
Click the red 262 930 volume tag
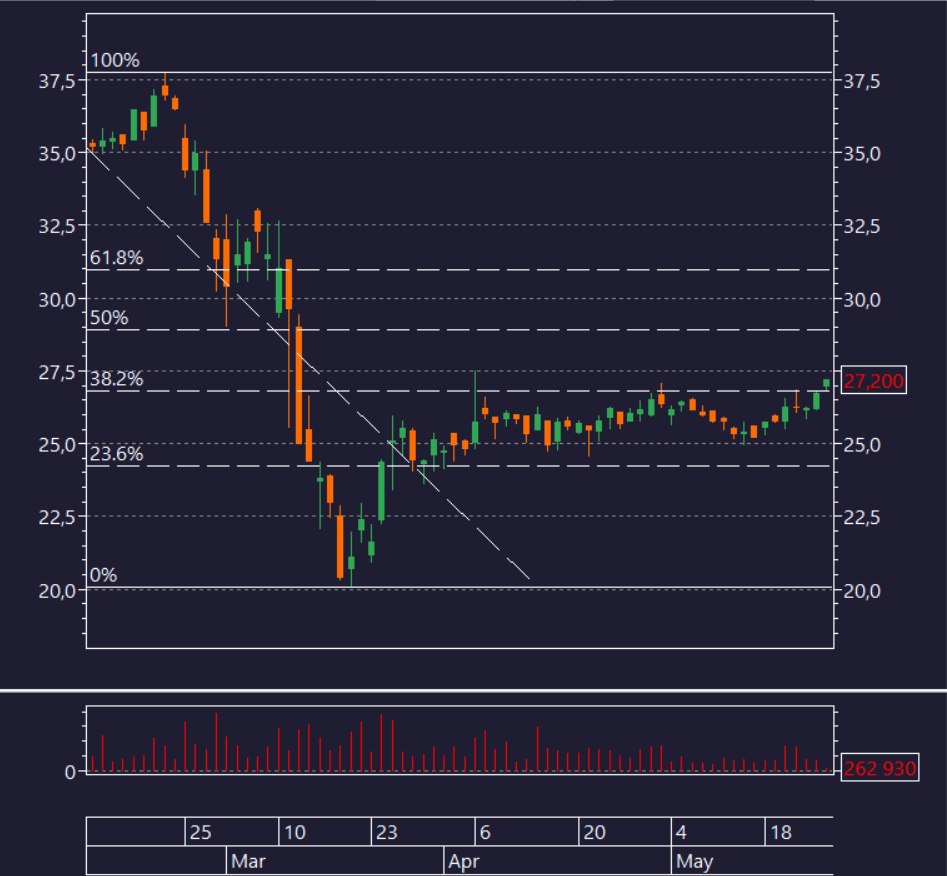(879, 768)
